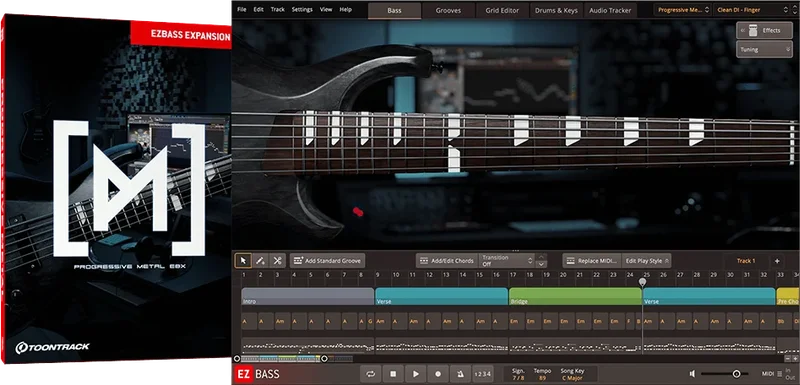Open the Edit menu

click(x=259, y=10)
